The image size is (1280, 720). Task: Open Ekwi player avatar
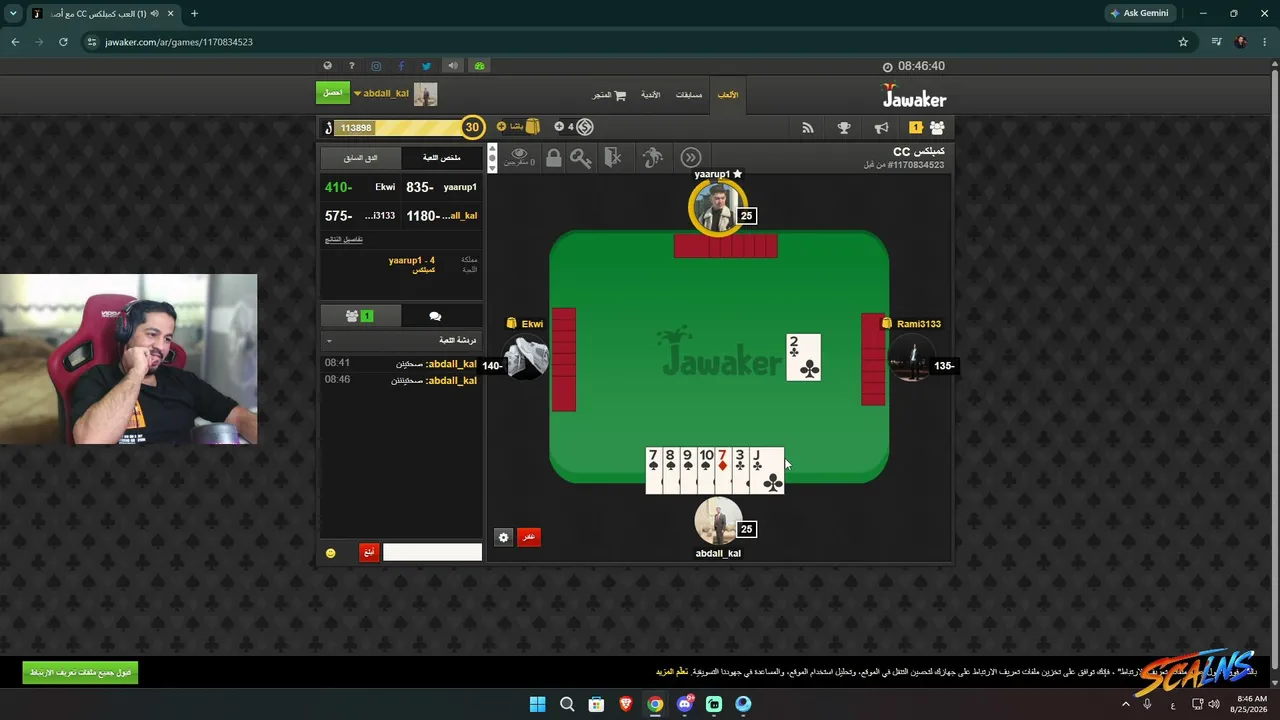[527, 357]
